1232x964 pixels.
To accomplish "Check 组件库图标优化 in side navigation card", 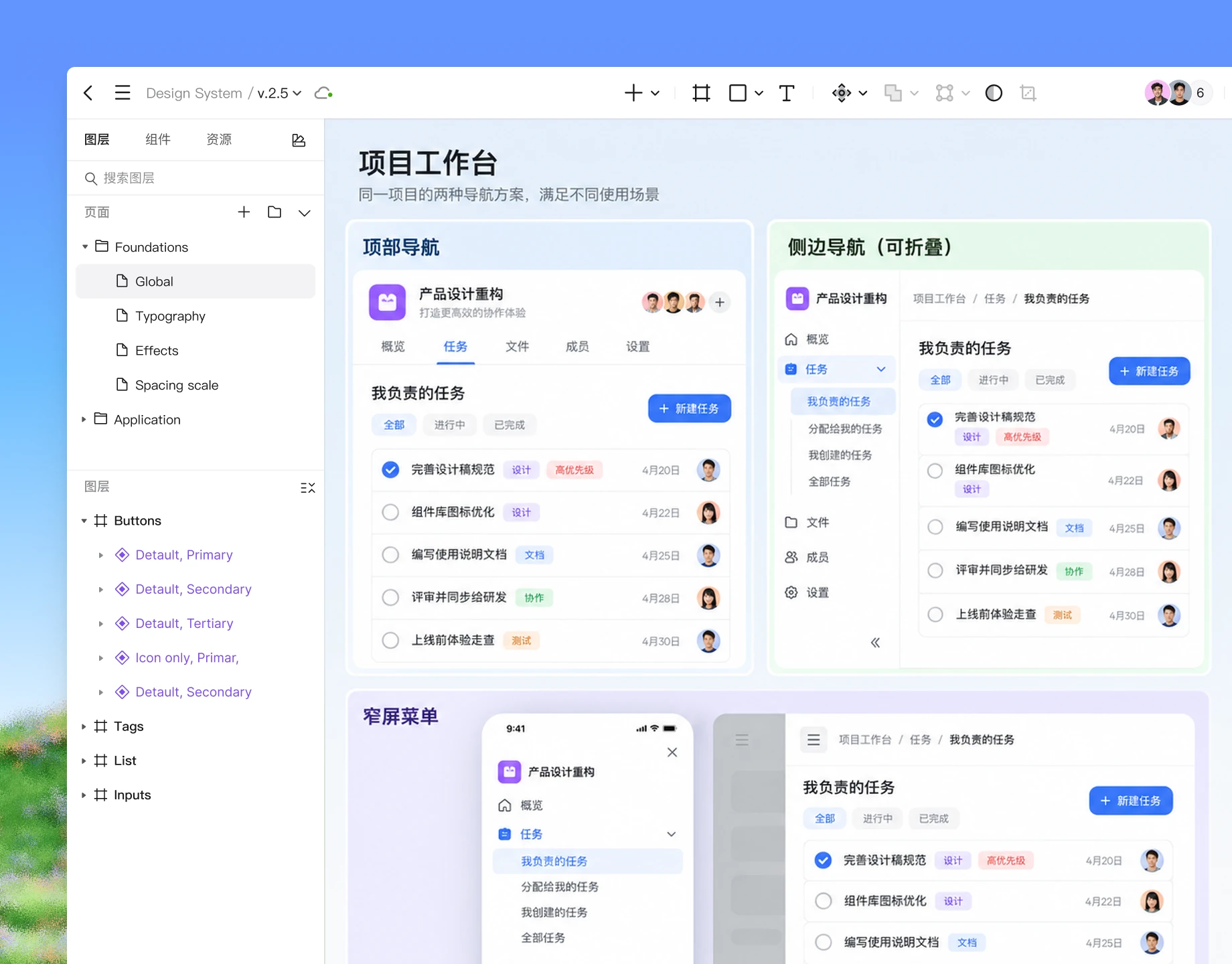I will [935, 471].
